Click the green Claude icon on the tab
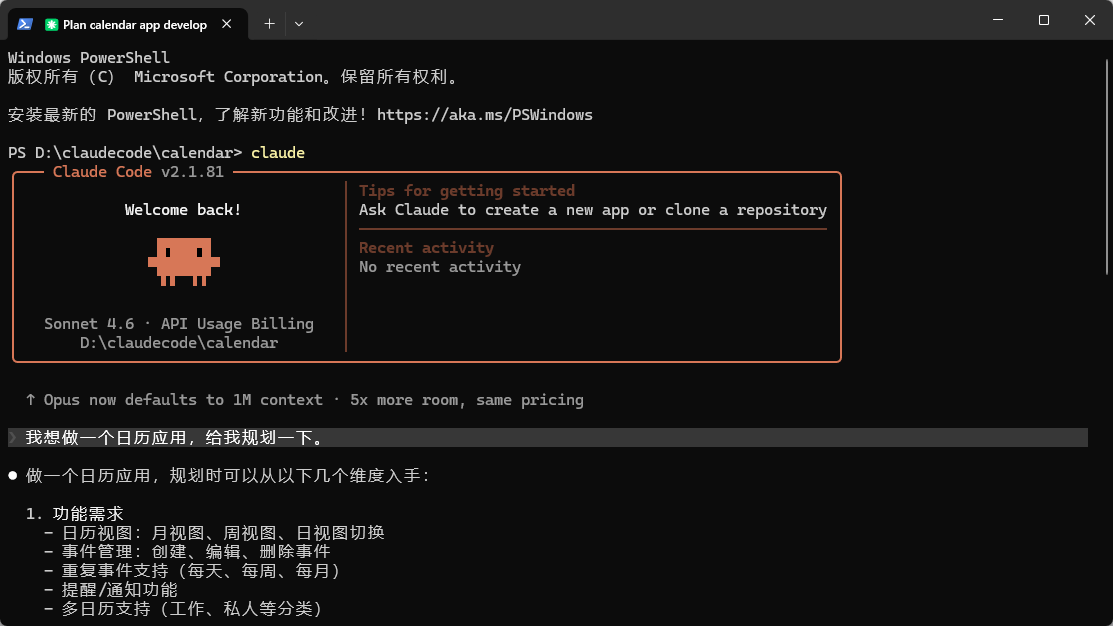The image size is (1113, 626). (51, 24)
